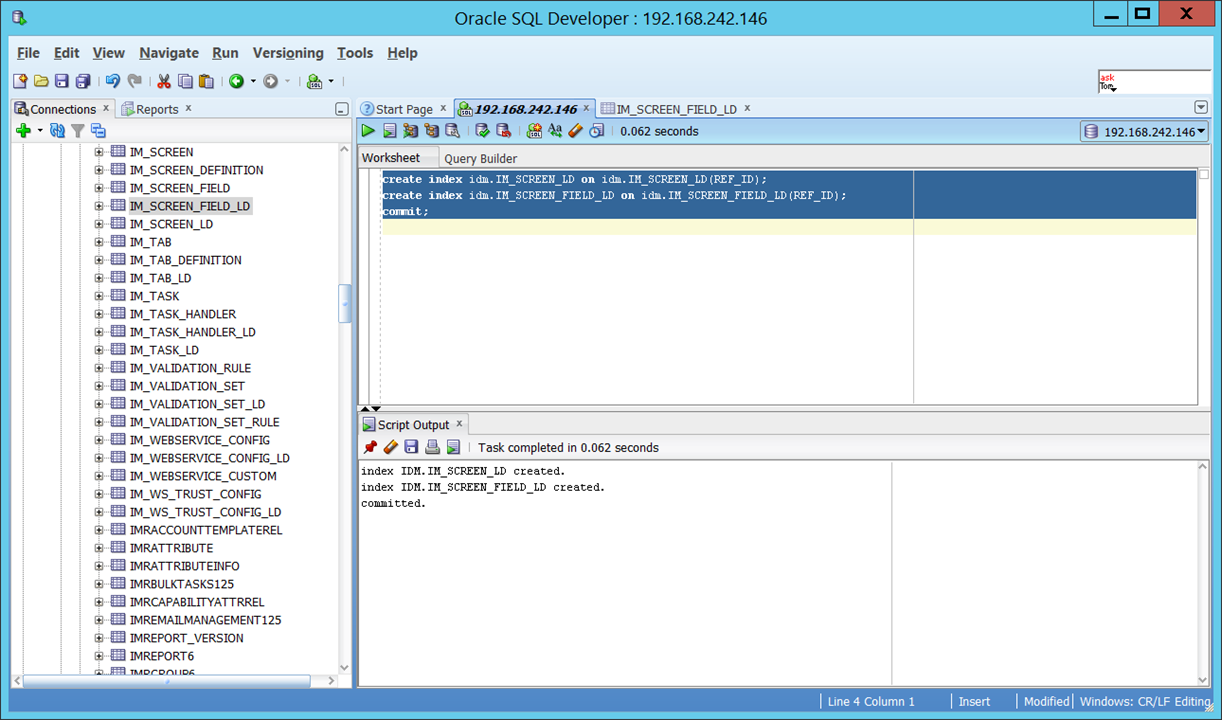This screenshot has width=1222, height=720.
Task: Click the green Back navigation arrow
Action: coord(237,81)
